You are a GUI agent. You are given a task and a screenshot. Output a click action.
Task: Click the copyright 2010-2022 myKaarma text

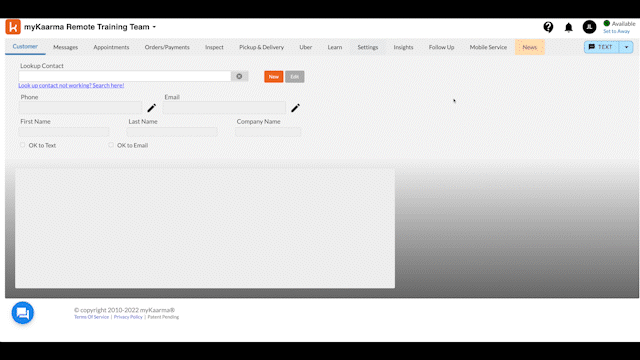124,310
